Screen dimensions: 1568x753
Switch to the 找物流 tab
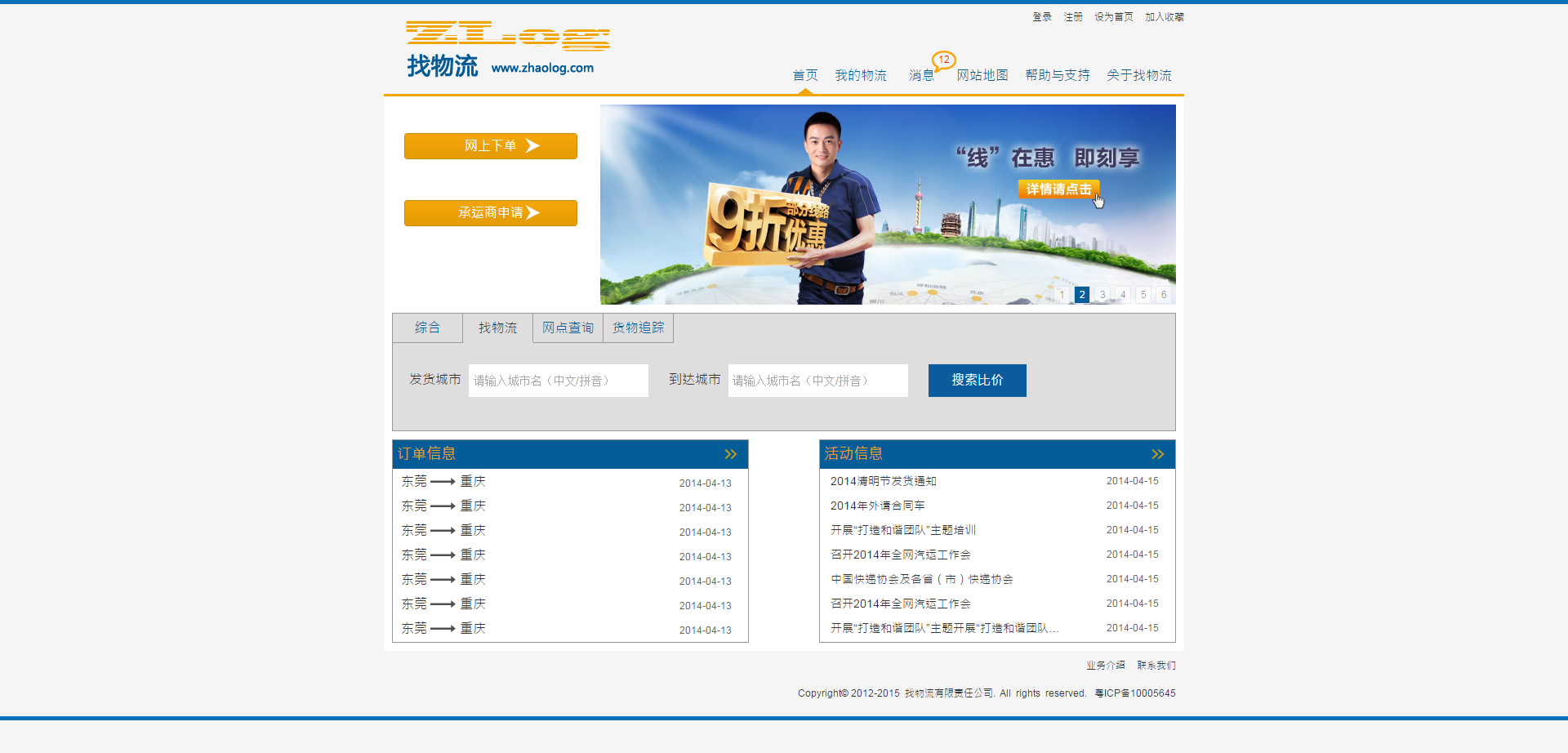(x=497, y=327)
